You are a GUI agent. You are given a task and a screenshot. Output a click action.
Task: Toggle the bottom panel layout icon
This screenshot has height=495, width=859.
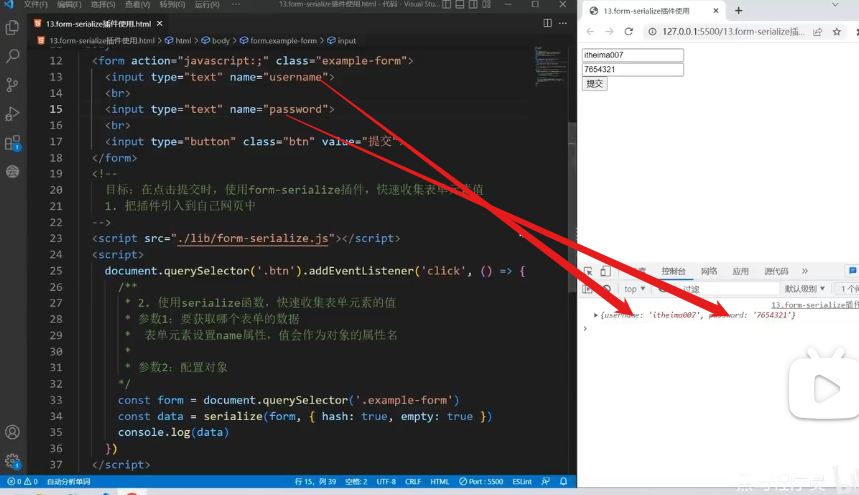click(460, 4)
